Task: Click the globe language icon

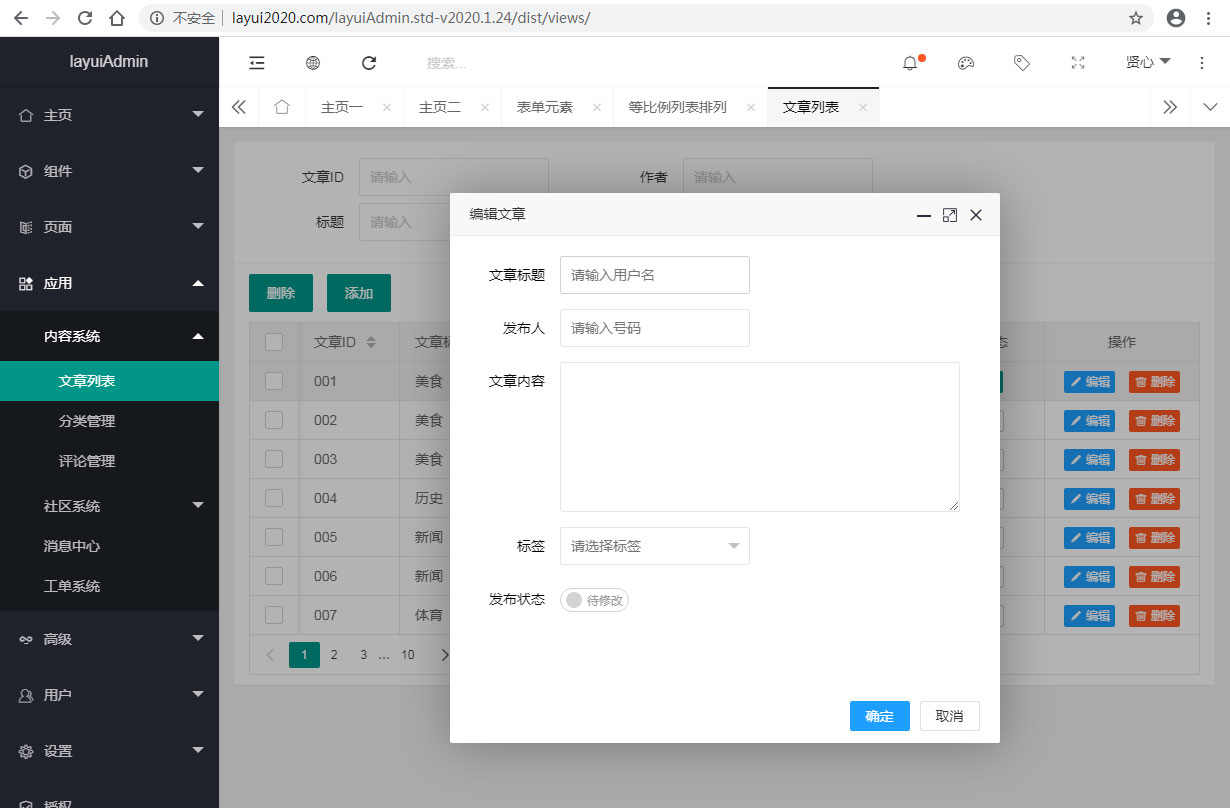Action: (312, 62)
